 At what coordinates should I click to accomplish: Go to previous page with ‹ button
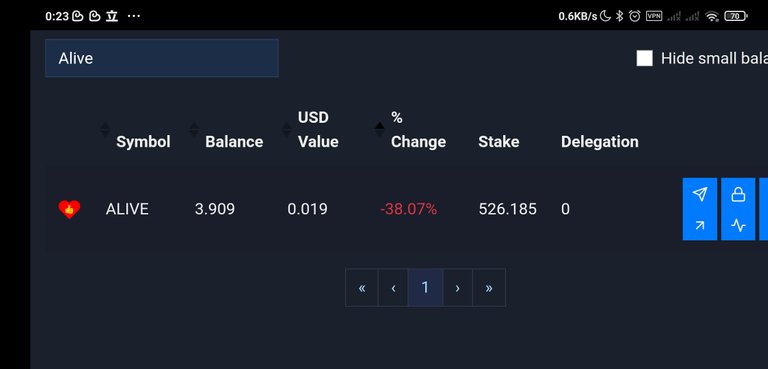393,288
